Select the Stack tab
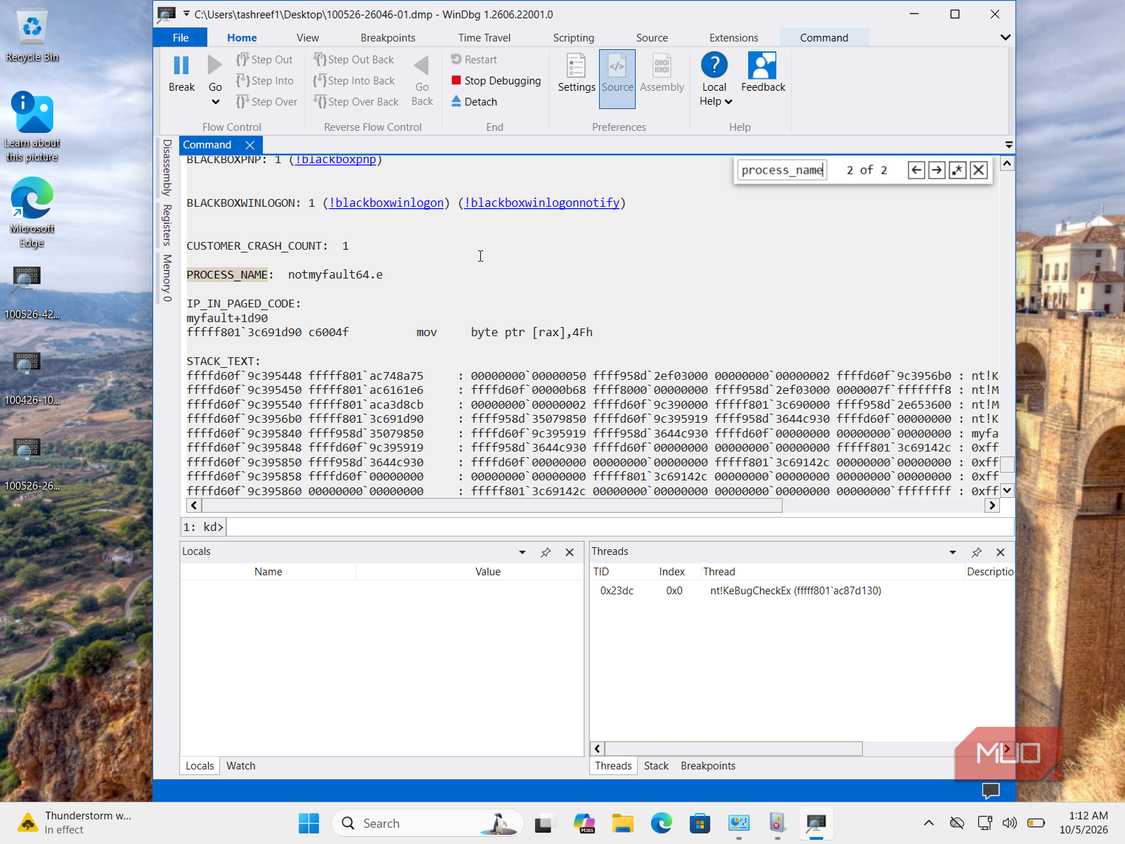Image resolution: width=1125 pixels, height=844 pixels. [x=656, y=766]
